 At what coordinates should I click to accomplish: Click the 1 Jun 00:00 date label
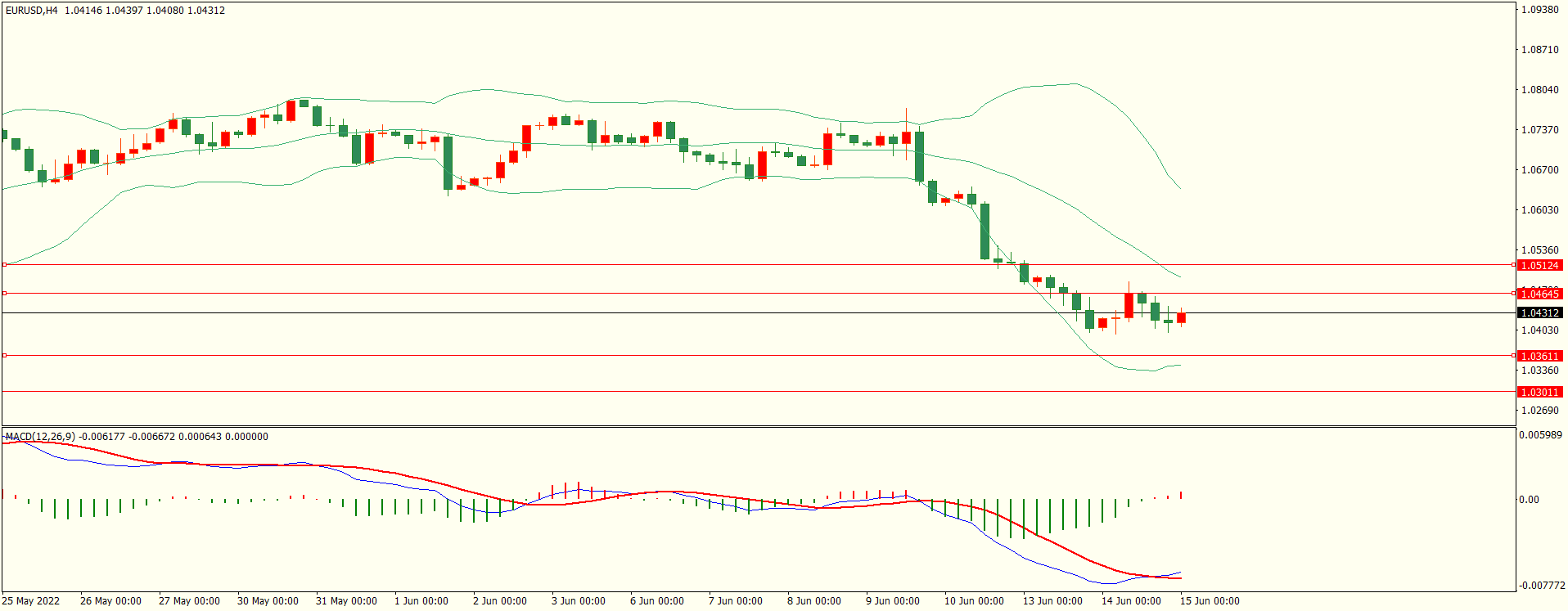(x=421, y=601)
